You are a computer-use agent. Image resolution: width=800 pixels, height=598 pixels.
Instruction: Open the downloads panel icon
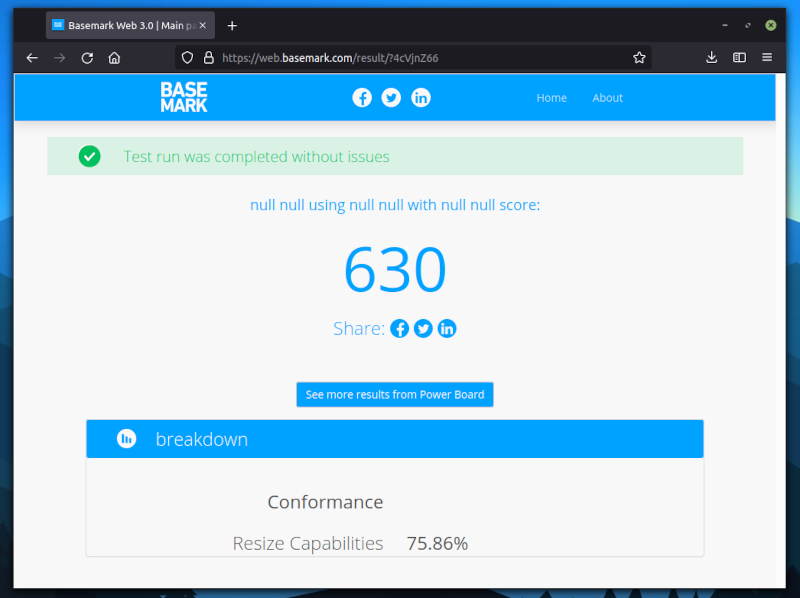712,57
